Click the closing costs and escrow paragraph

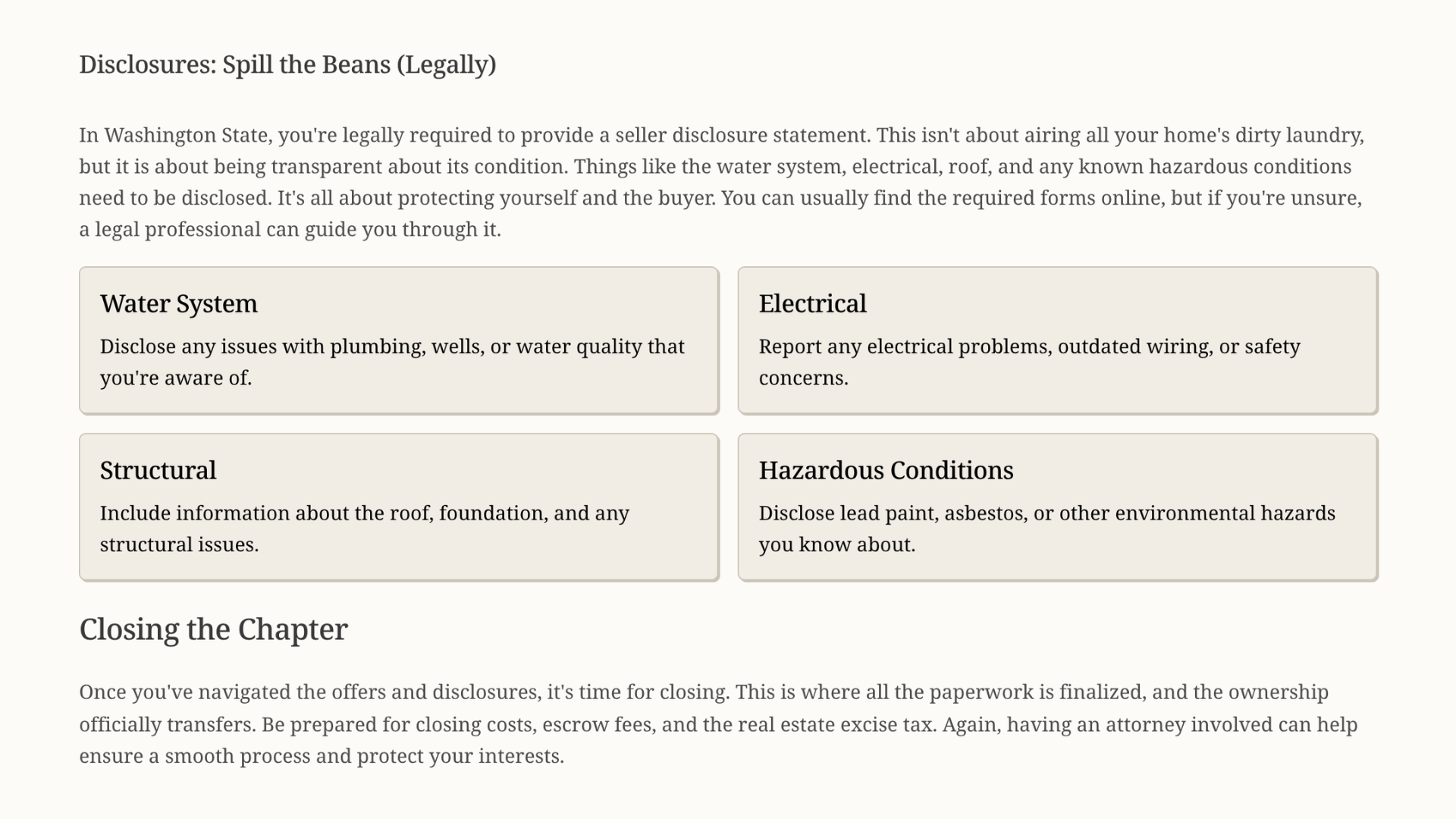[x=718, y=724]
